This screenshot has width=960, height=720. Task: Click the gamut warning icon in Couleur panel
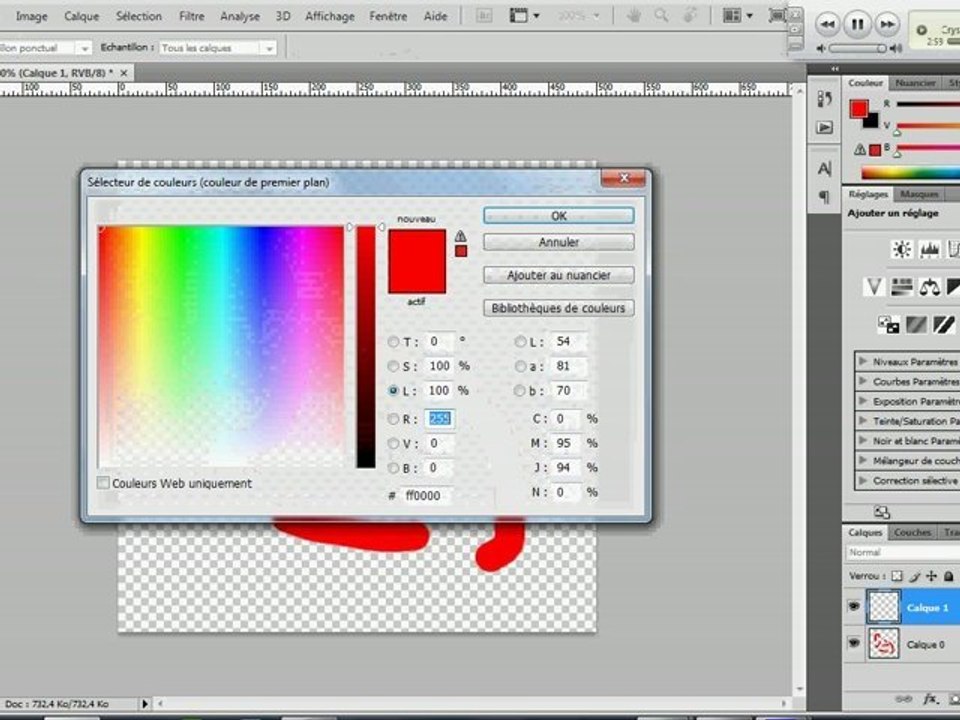(x=860, y=149)
